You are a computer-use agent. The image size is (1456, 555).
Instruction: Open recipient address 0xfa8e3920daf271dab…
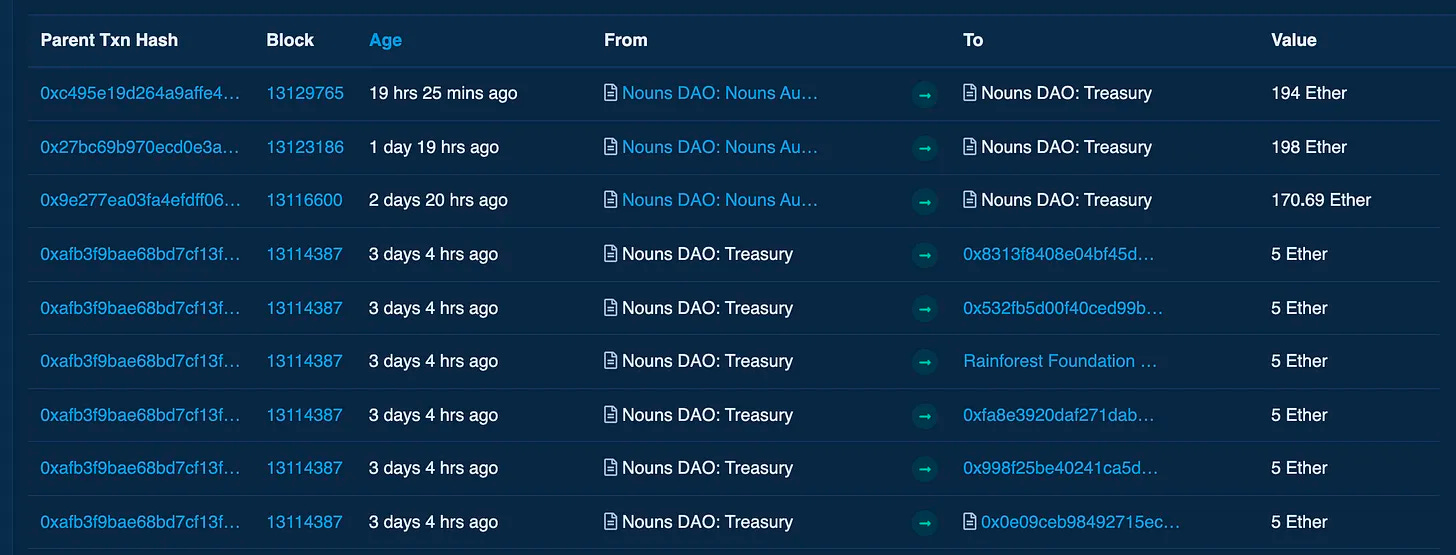click(x=1059, y=415)
